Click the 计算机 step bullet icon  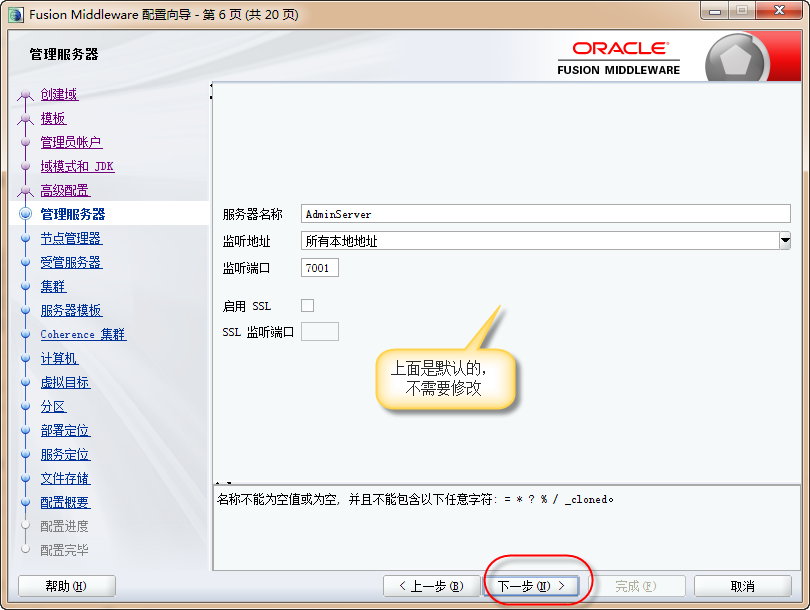click(25, 358)
